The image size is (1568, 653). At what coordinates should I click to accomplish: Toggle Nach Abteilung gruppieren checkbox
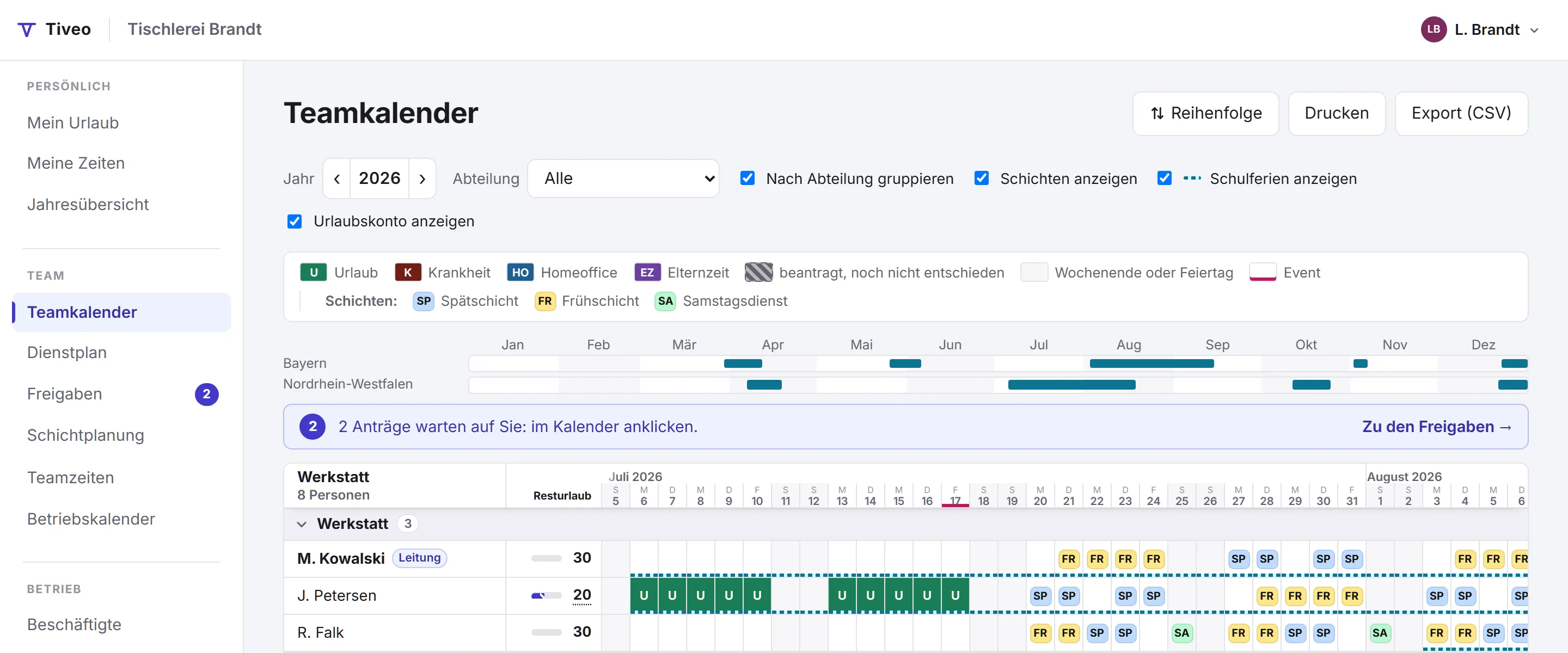coord(748,178)
